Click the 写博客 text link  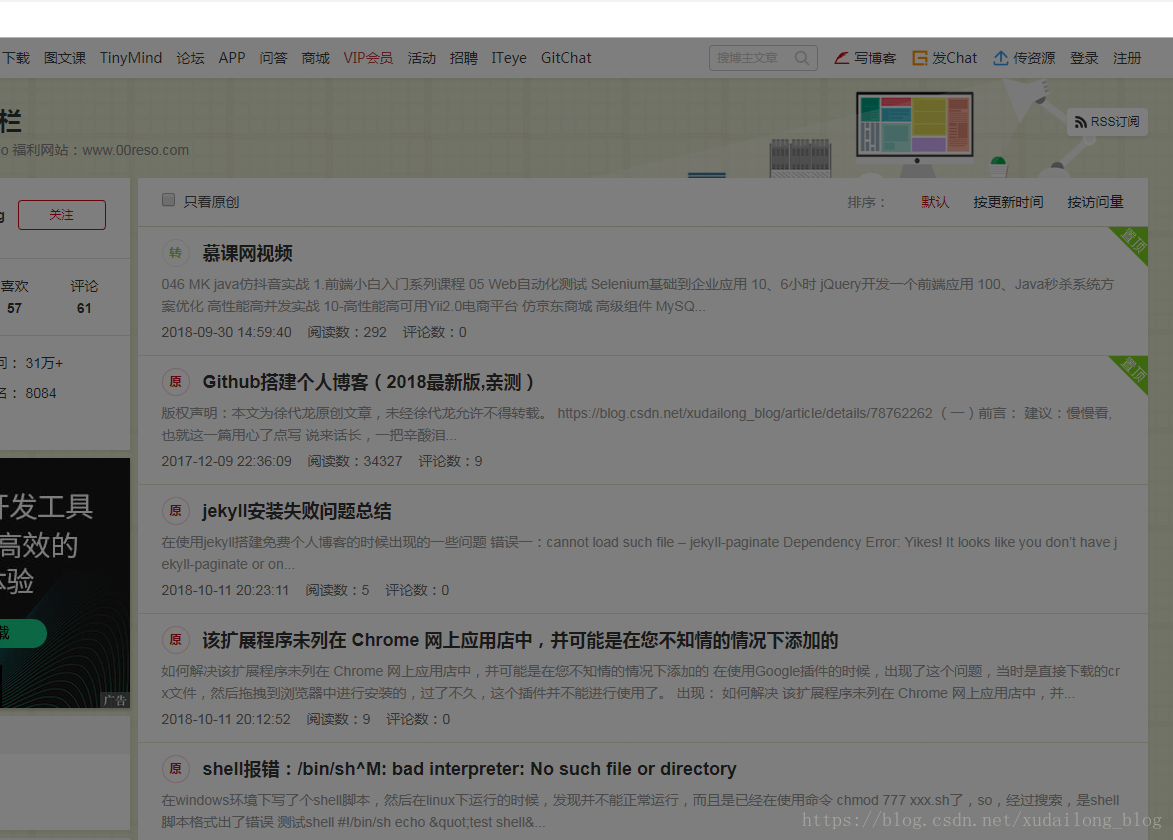pyautogui.click(x=875, y=58)
